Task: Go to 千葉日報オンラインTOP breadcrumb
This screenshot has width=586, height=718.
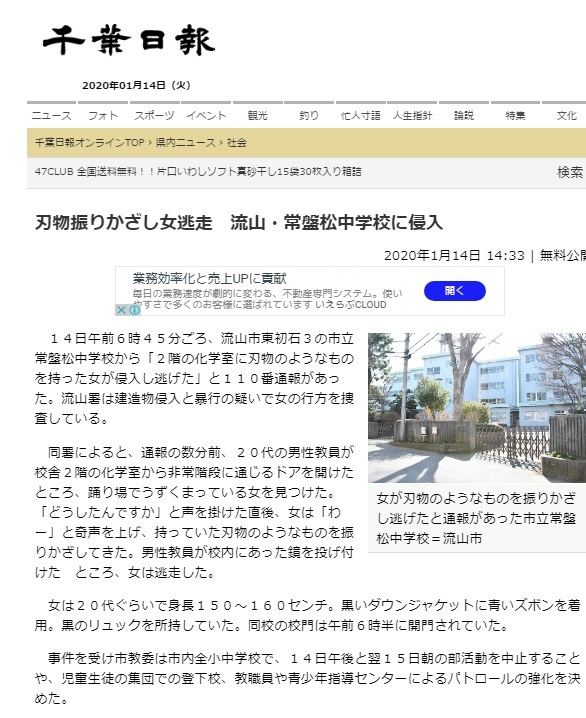Action: click(x=90, y=142)
